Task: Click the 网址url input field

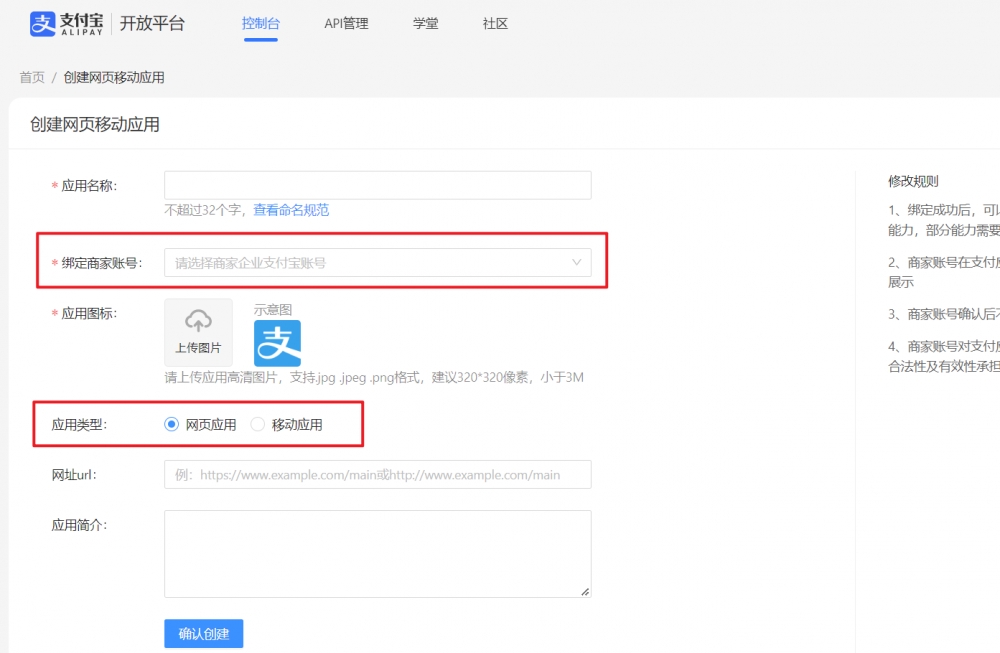Action: click(x=377, y=475)
